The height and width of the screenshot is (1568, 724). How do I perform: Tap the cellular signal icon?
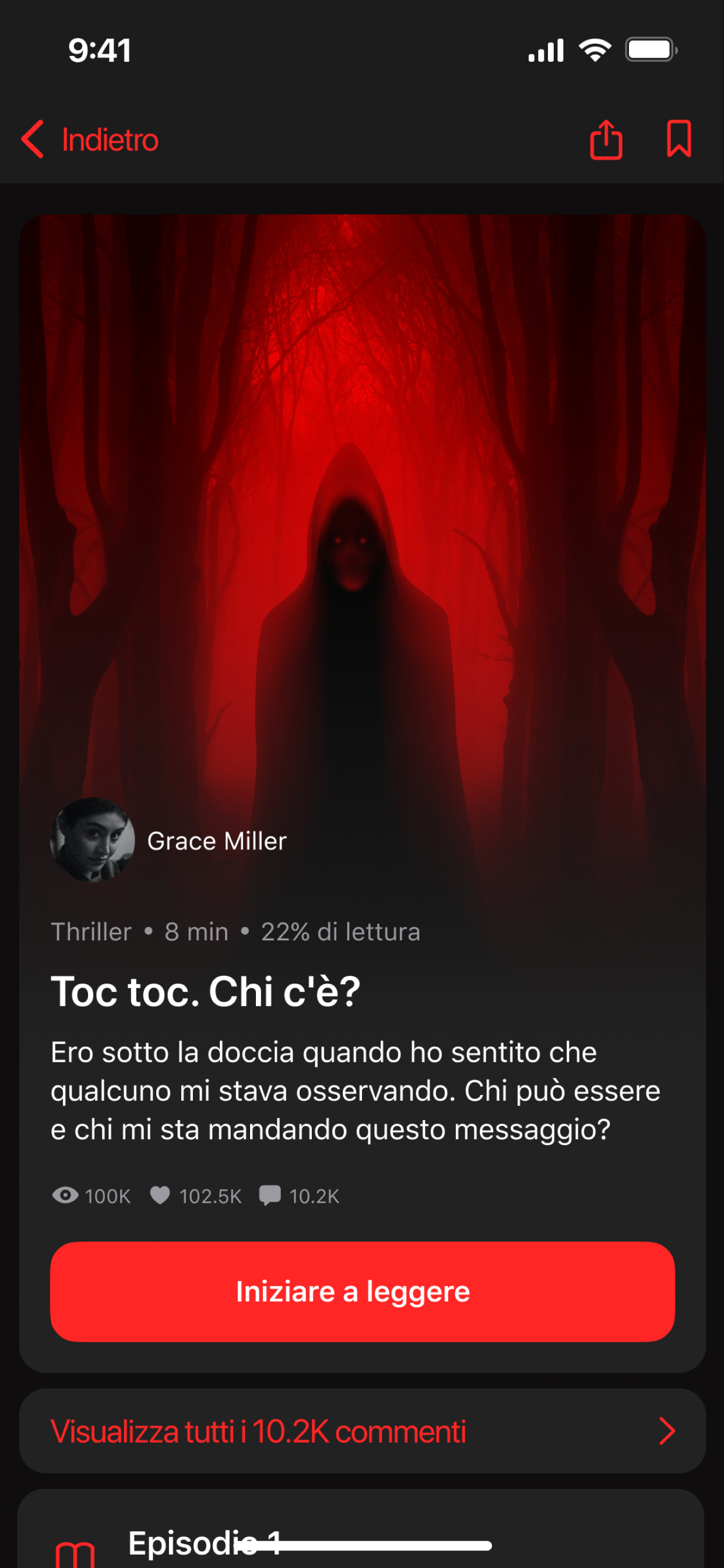point(546,51)
